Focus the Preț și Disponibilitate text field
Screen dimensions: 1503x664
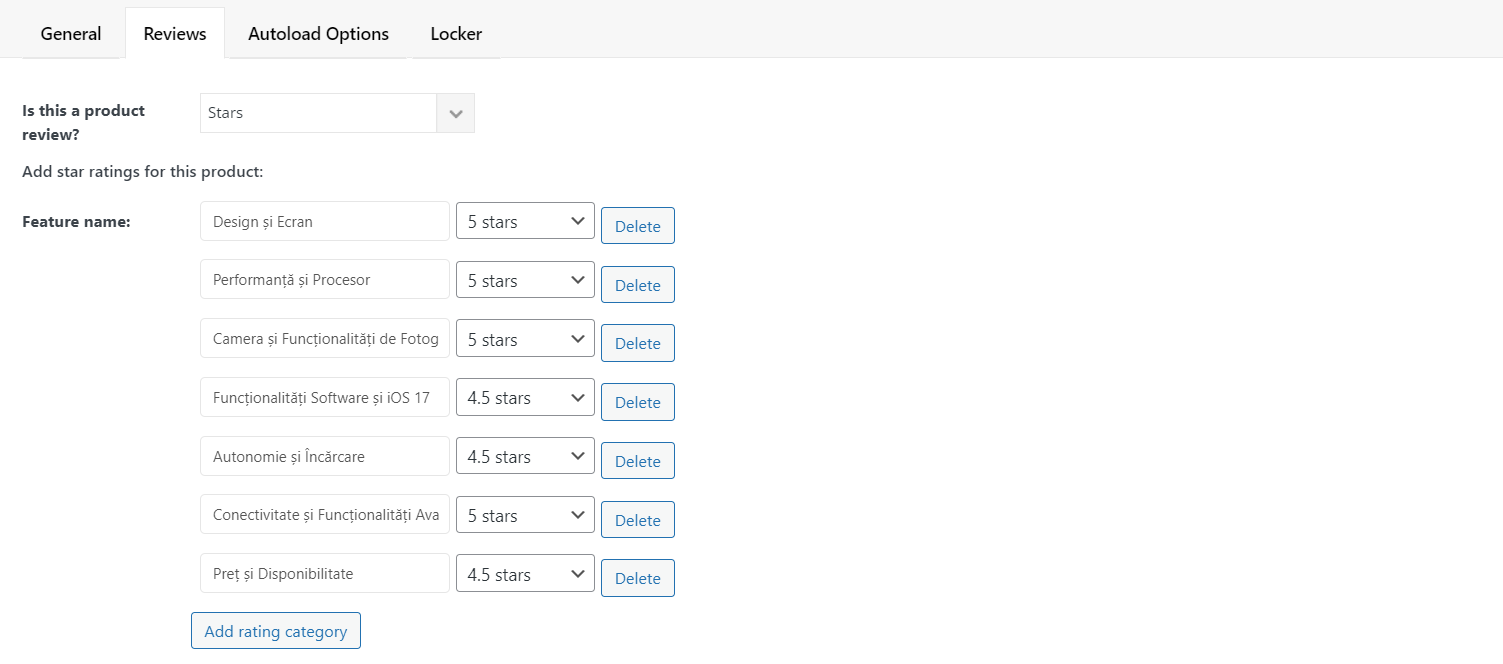pos(325,573)
